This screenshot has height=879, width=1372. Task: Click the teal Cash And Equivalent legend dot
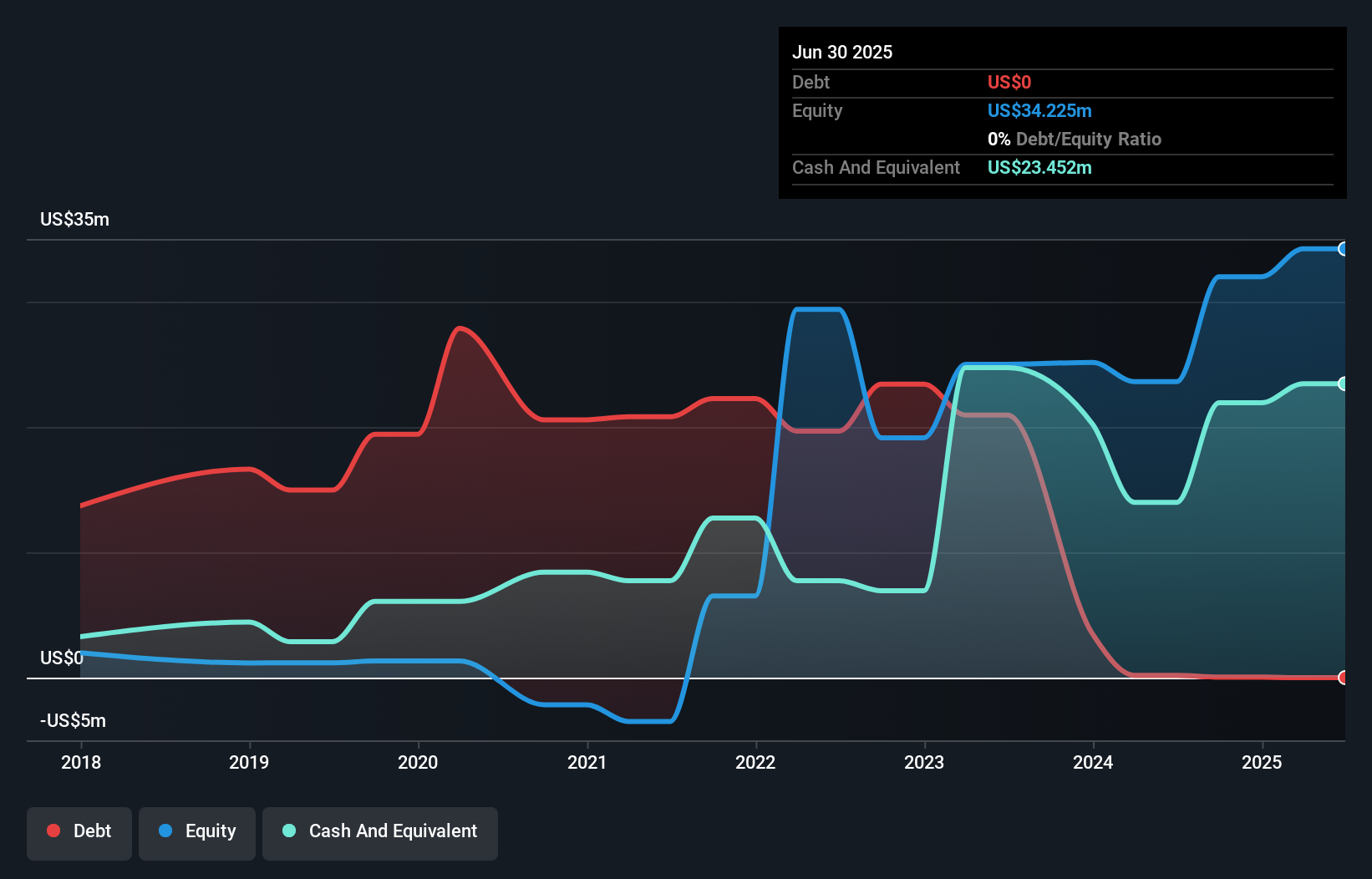[x=289, y=831]
